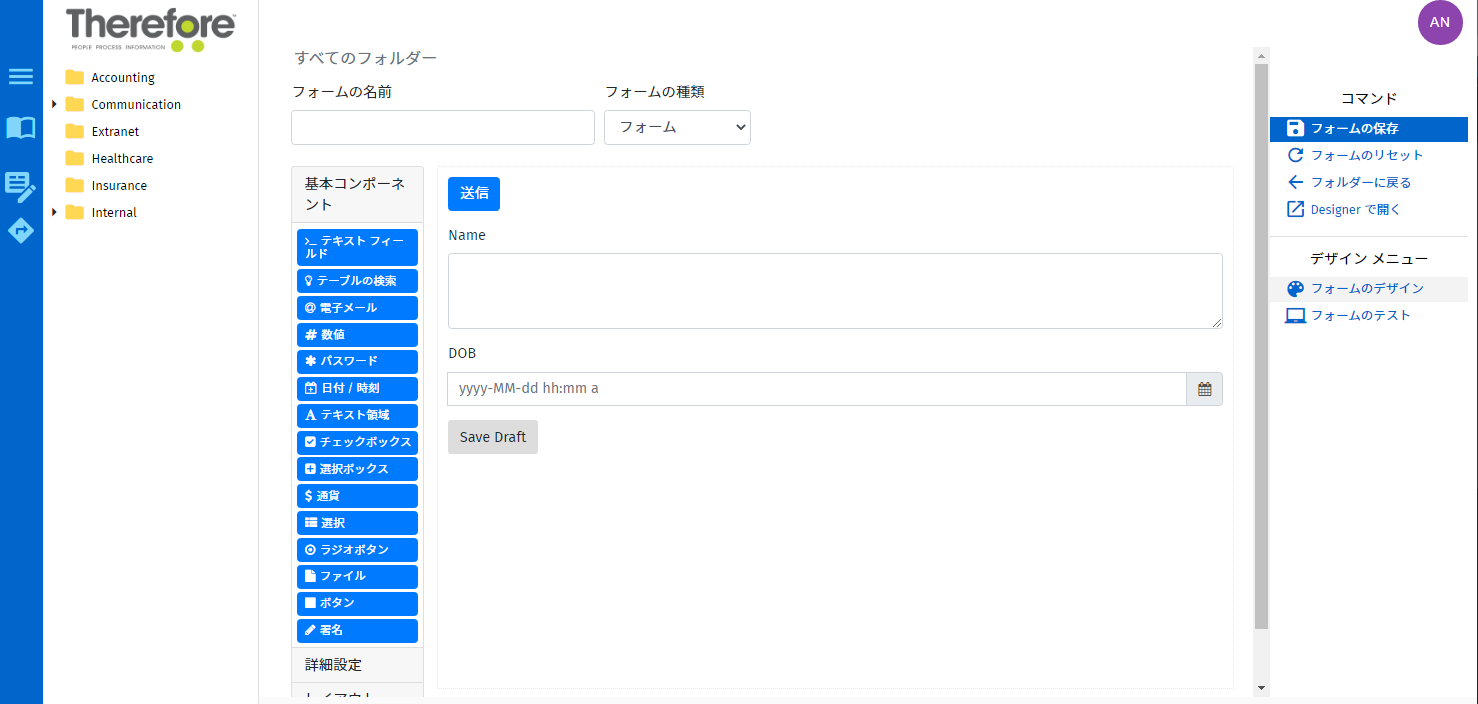This screenshot has width=1478, height=704.
Task: Add a 数値 number component
Action: pyautogui.click(x=357, y=335)
